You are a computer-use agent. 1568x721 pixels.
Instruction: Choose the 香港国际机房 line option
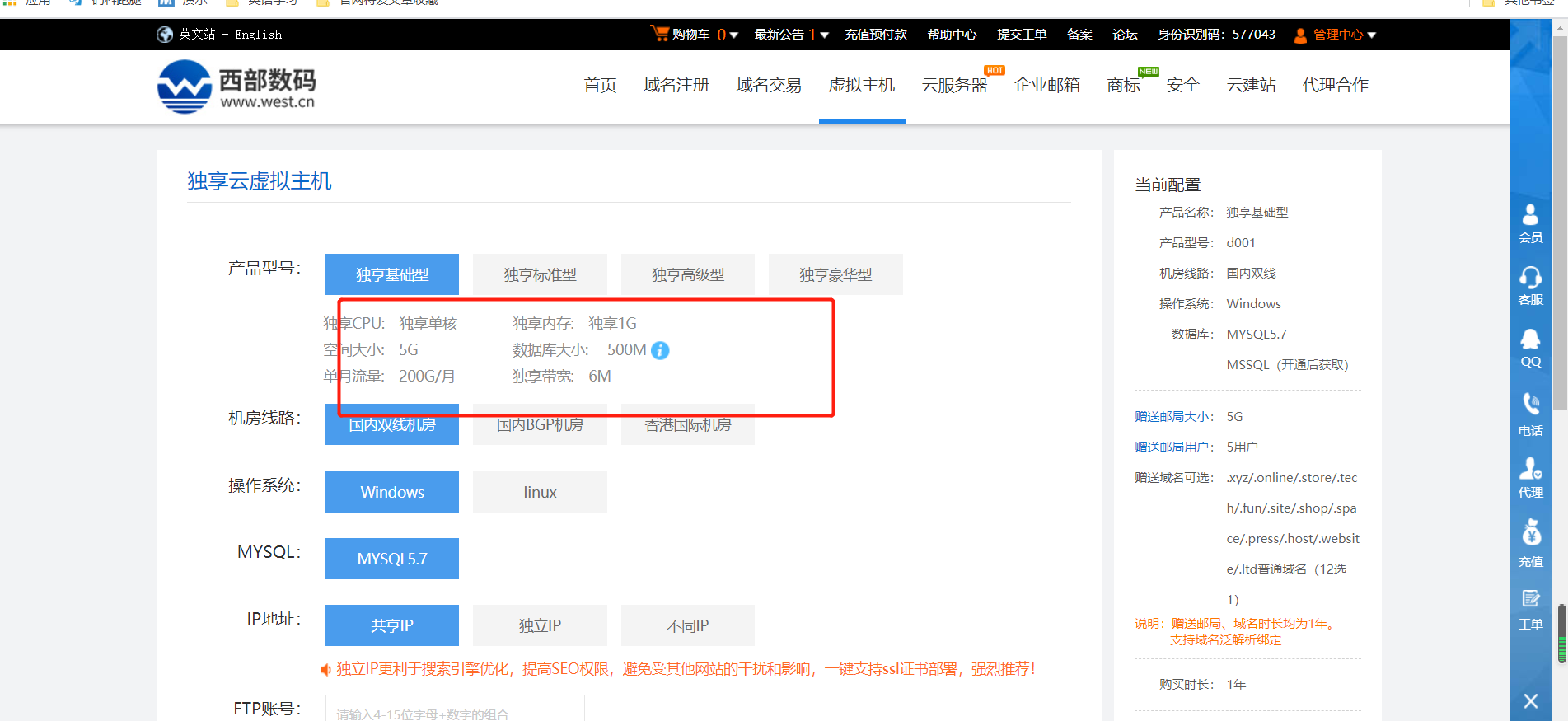pyautogui.click(x=688, y=424)
